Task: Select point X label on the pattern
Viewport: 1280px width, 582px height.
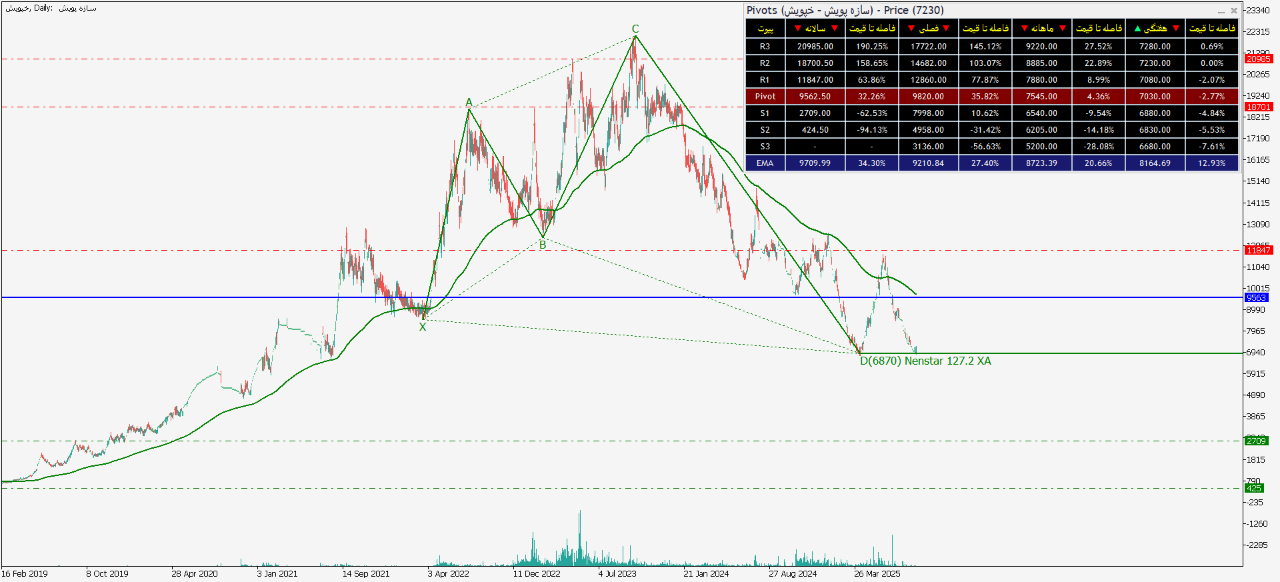Action: click(422, 327)
